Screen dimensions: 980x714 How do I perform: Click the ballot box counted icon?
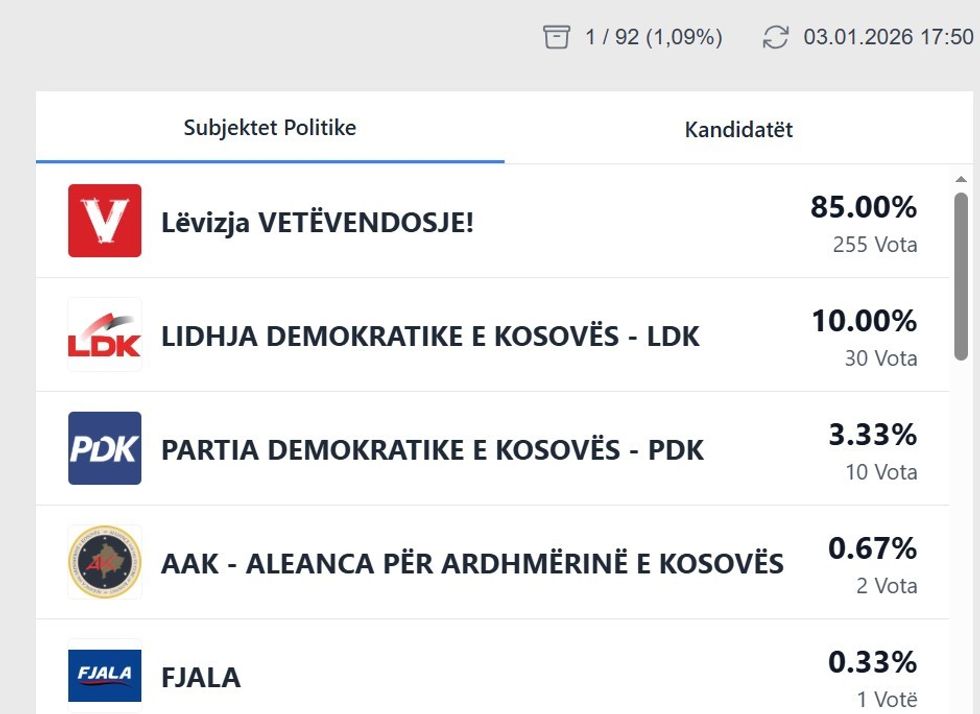(556, 38)
